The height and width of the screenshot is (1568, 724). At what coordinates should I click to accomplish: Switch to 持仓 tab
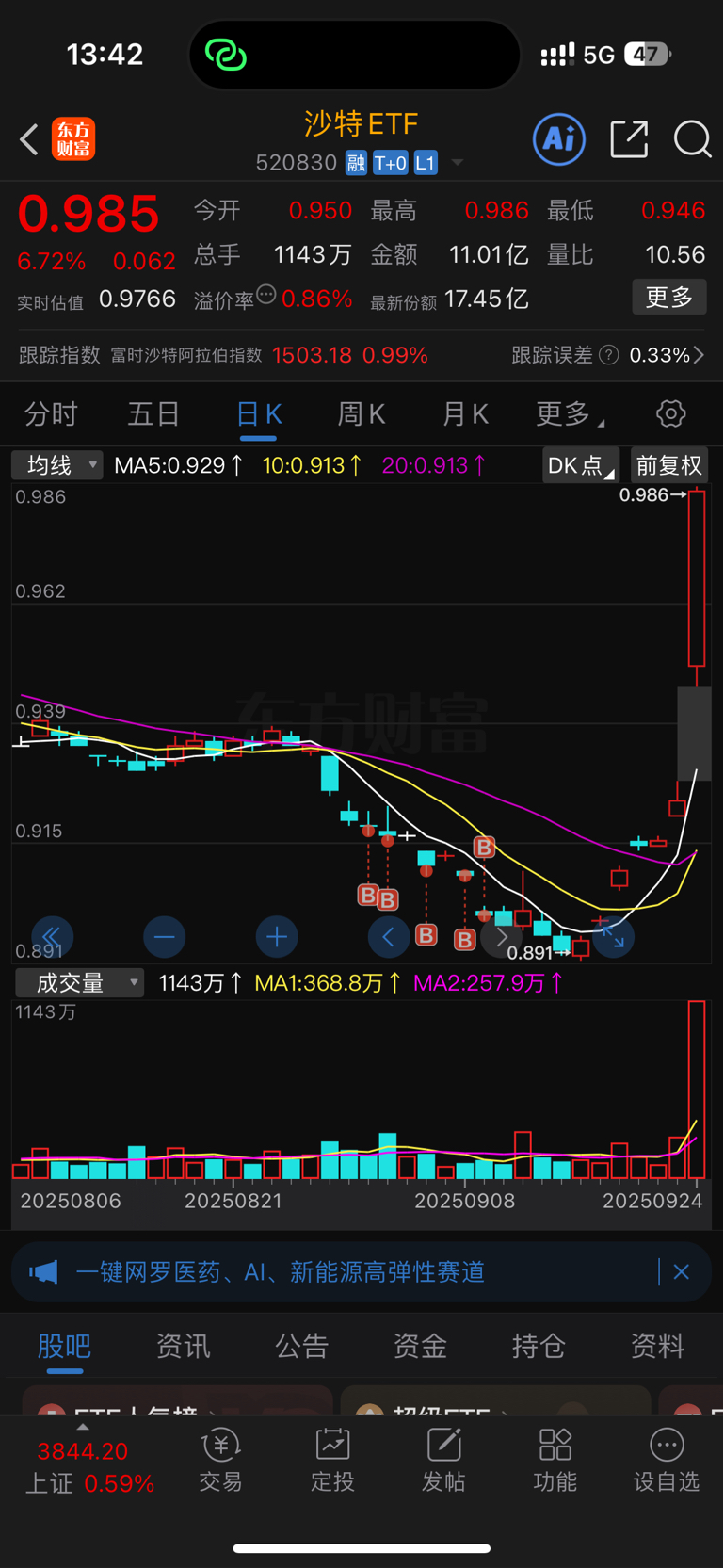pyautogui.click(x=539, y=1346)
